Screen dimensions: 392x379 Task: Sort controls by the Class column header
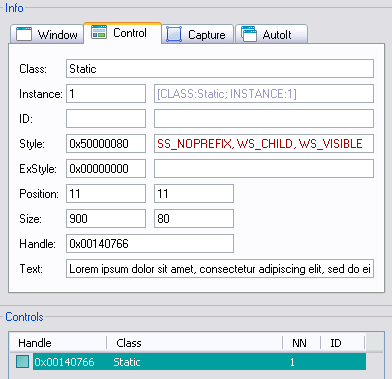coord(195,343)
